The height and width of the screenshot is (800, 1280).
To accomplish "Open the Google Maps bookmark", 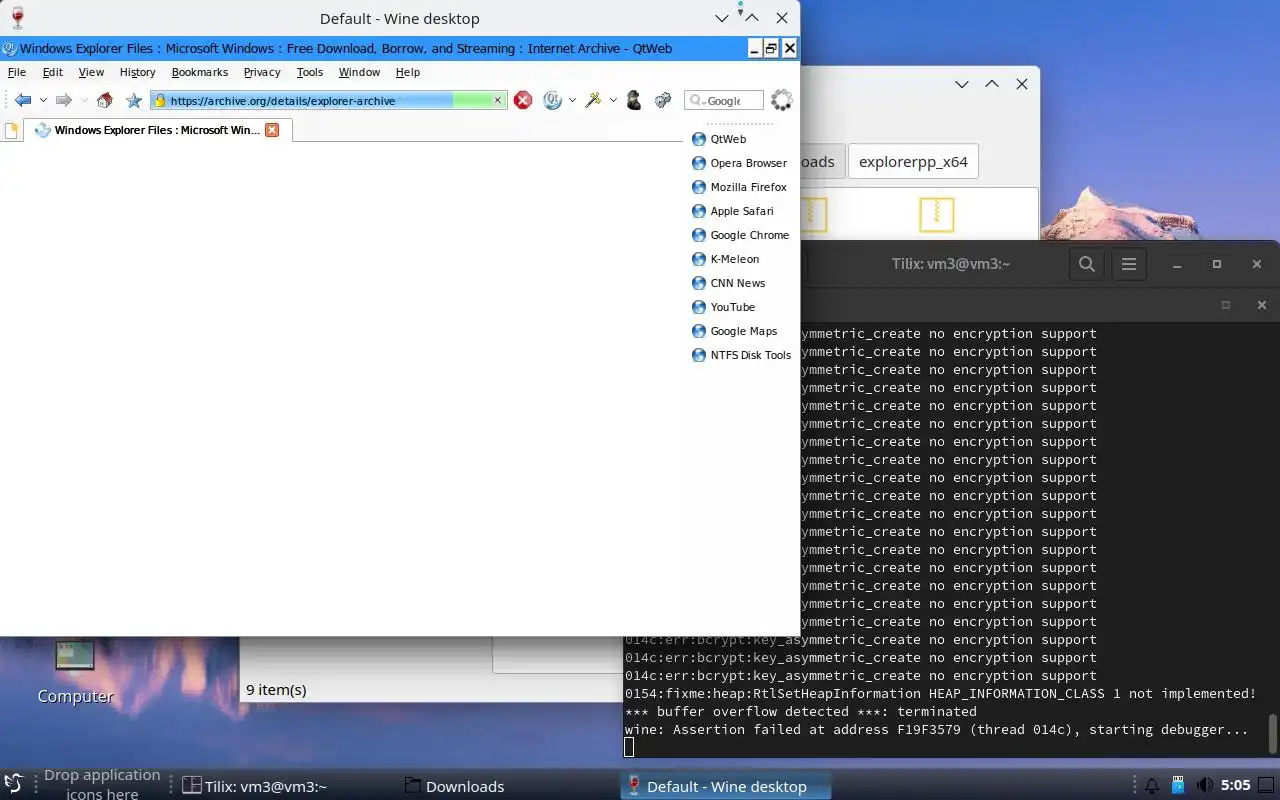I will [x=735, y=331].
